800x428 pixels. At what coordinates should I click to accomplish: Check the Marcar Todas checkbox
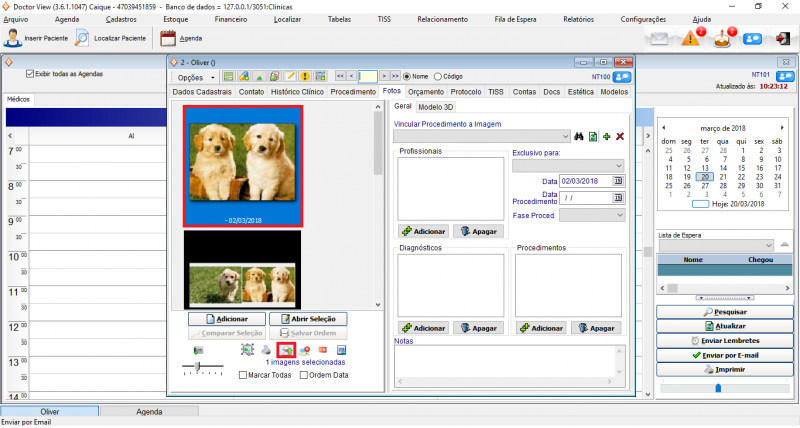coord(244,375)
